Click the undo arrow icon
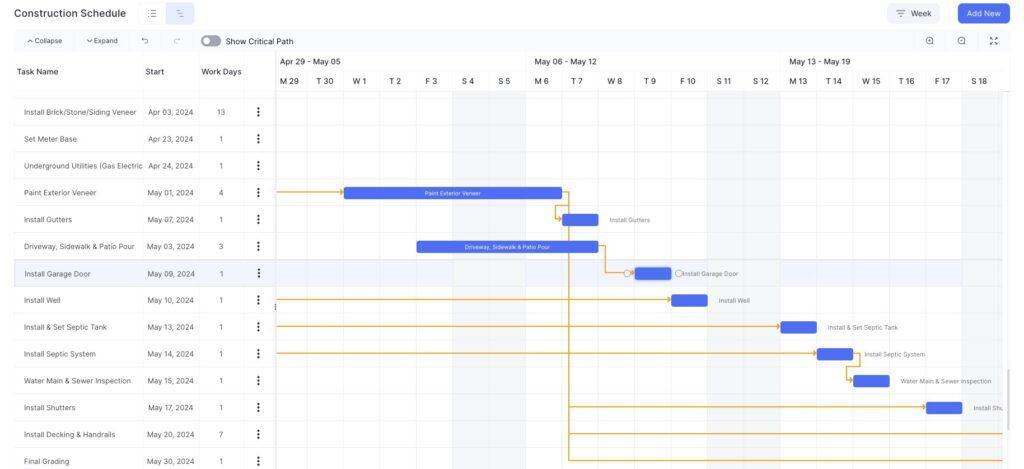The image size is (1024, 469). pos(145,41)
